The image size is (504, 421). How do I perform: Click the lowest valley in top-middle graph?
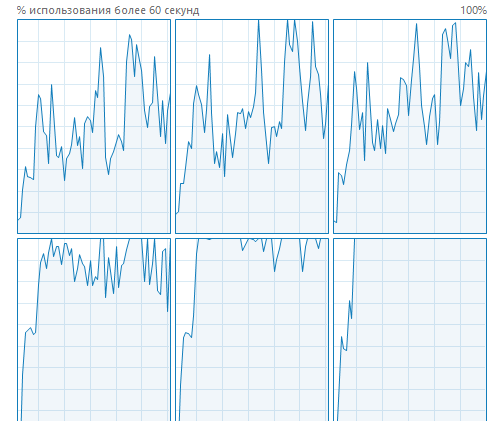(x=225, y=176)
